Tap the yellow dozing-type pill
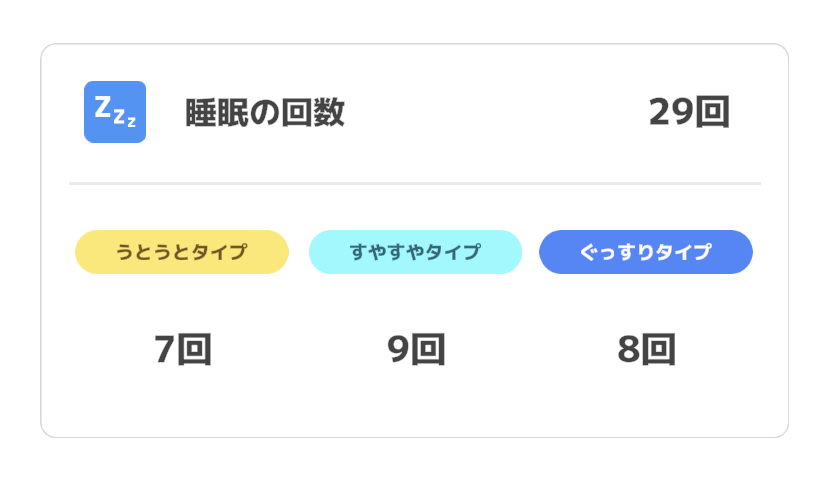This screenshot has width=828, height=478. pyautogui.click(x=182, y=252)
